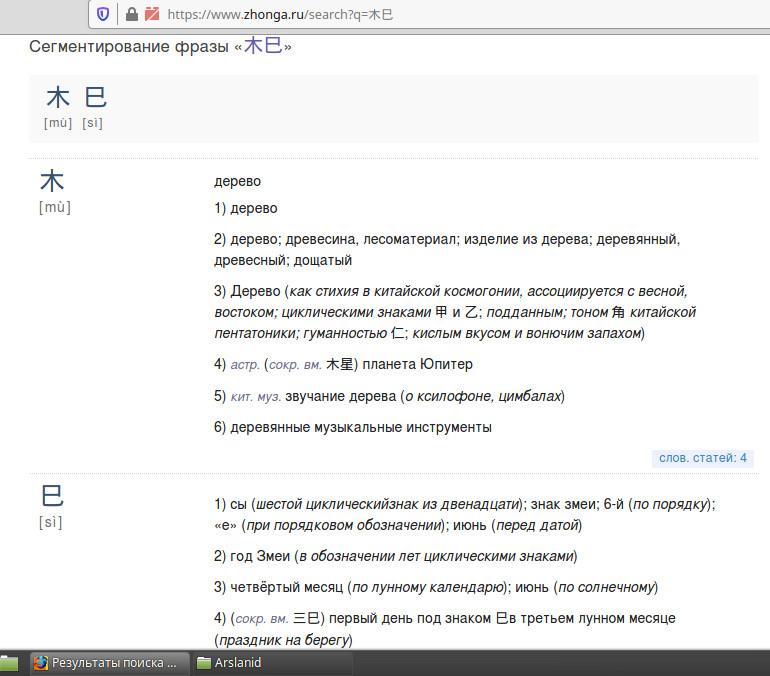
Task: Click the tracking protection shield icon
Action: [103, 14]
